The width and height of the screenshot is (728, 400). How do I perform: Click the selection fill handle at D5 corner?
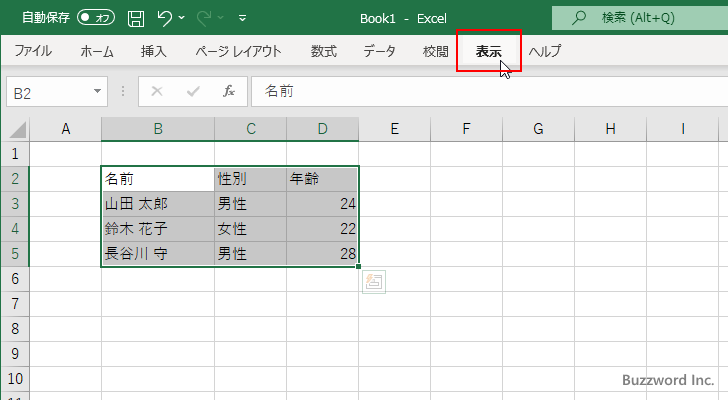[x=358, y=266]
